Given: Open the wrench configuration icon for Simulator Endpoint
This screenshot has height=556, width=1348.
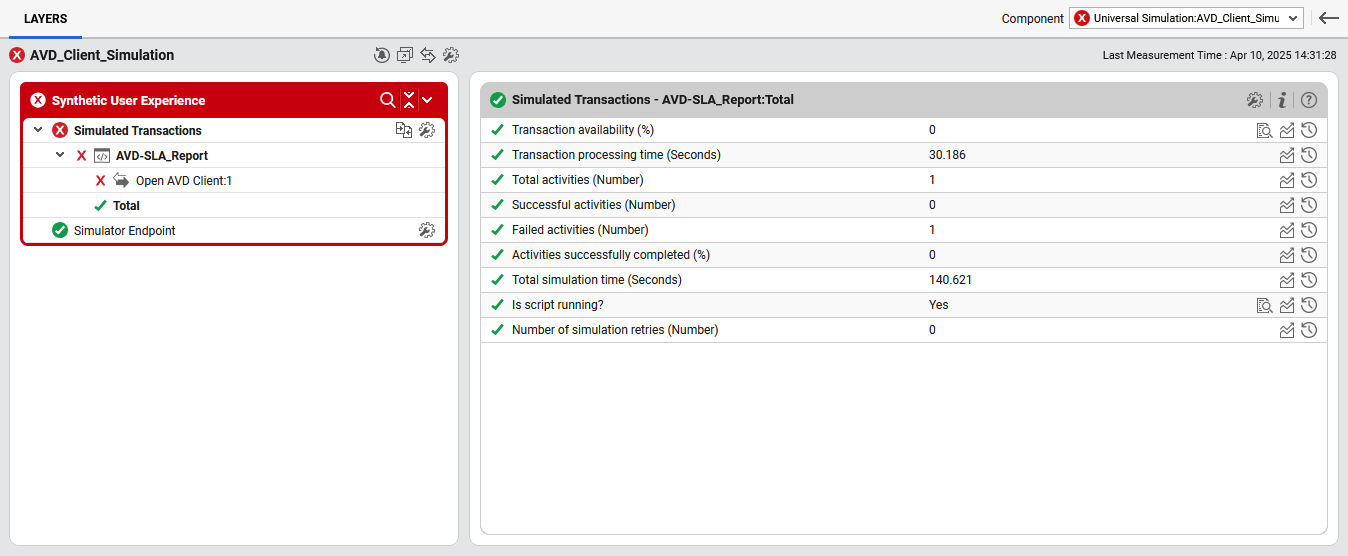Looking at the screenshot, I should pos(426,231).
